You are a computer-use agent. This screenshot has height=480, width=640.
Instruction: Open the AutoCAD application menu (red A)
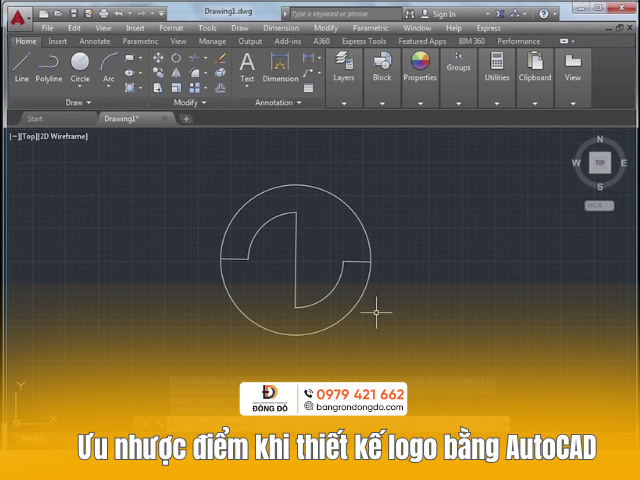[18, 18]
